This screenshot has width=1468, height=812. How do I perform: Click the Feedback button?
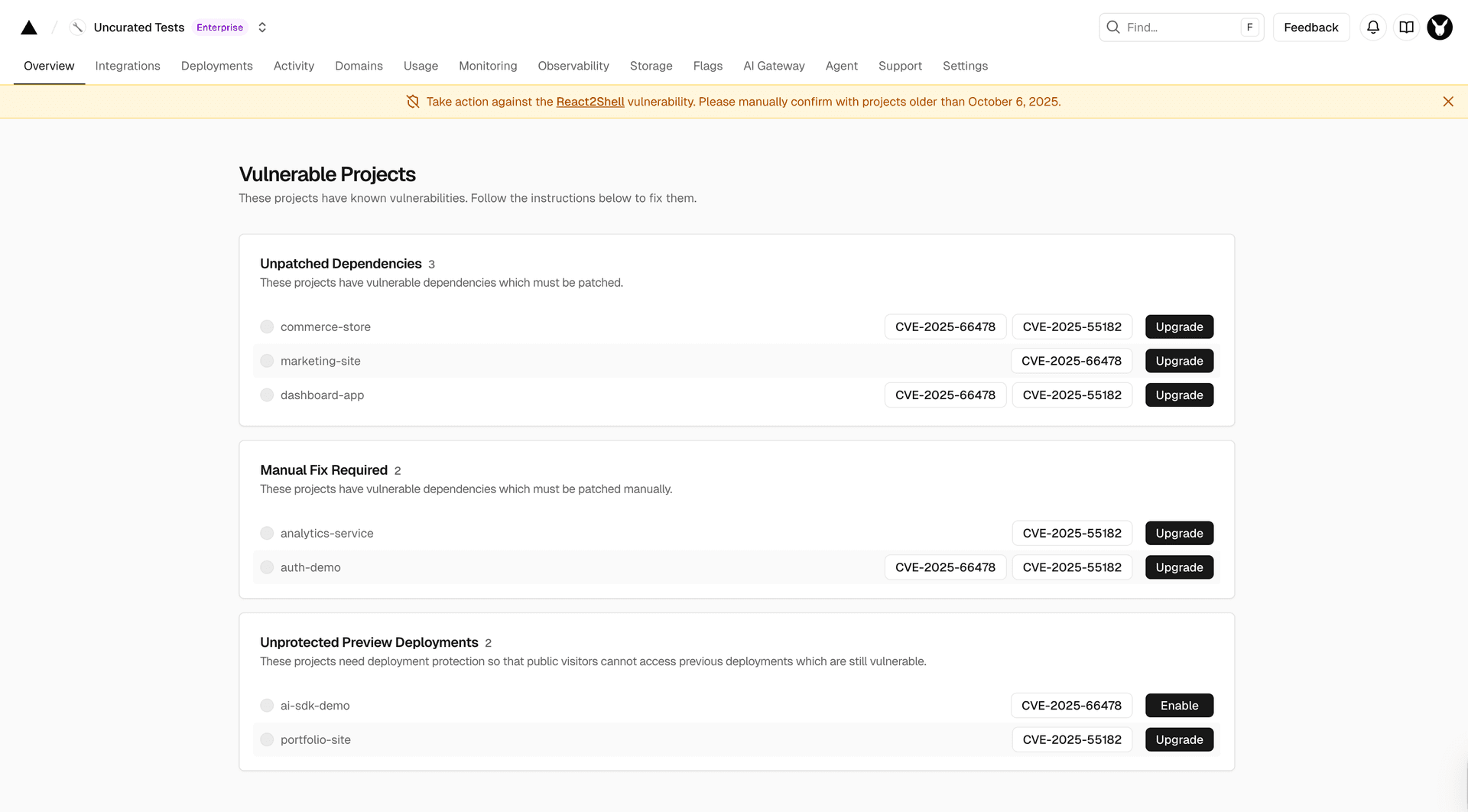[1310, 28]
